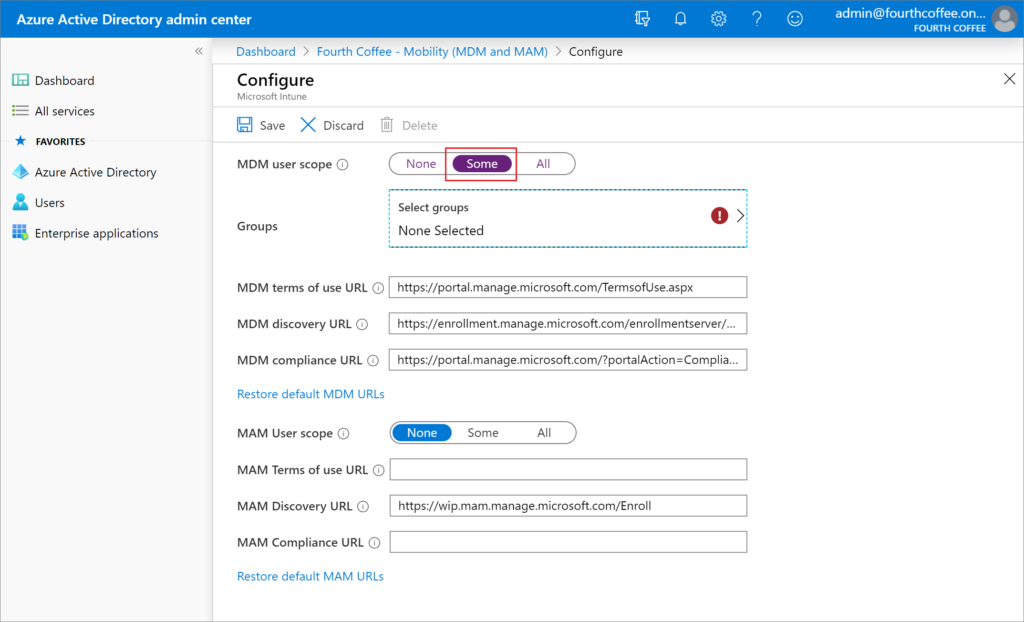Open Enterprise applications in sidebar
The width and height of the screenshot is (1024, 622).
[x=97, y=233]
